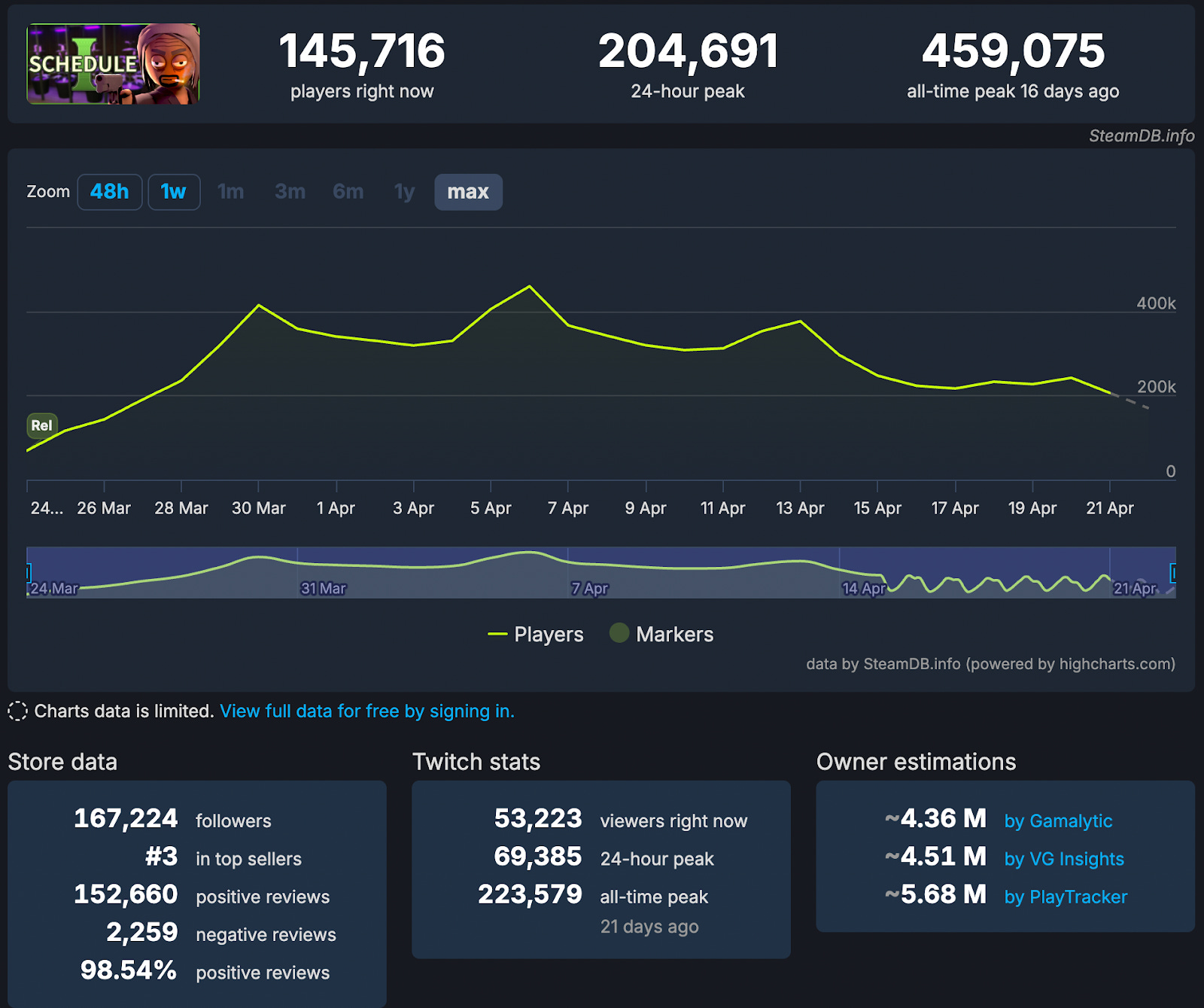Select the 1y zoom range
1204x1008 pixels.
tap(405, 192)
